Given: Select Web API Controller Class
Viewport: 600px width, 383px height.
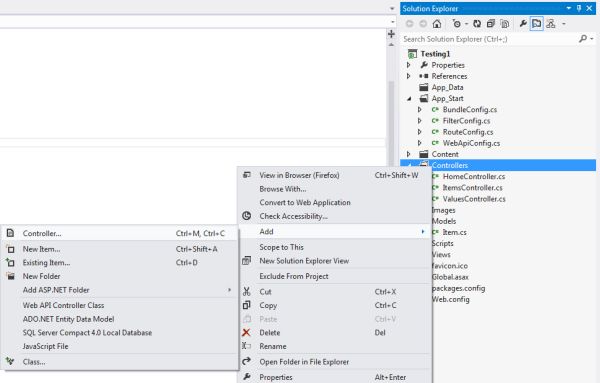Looking at the screenshot, I should pos(120,305).
